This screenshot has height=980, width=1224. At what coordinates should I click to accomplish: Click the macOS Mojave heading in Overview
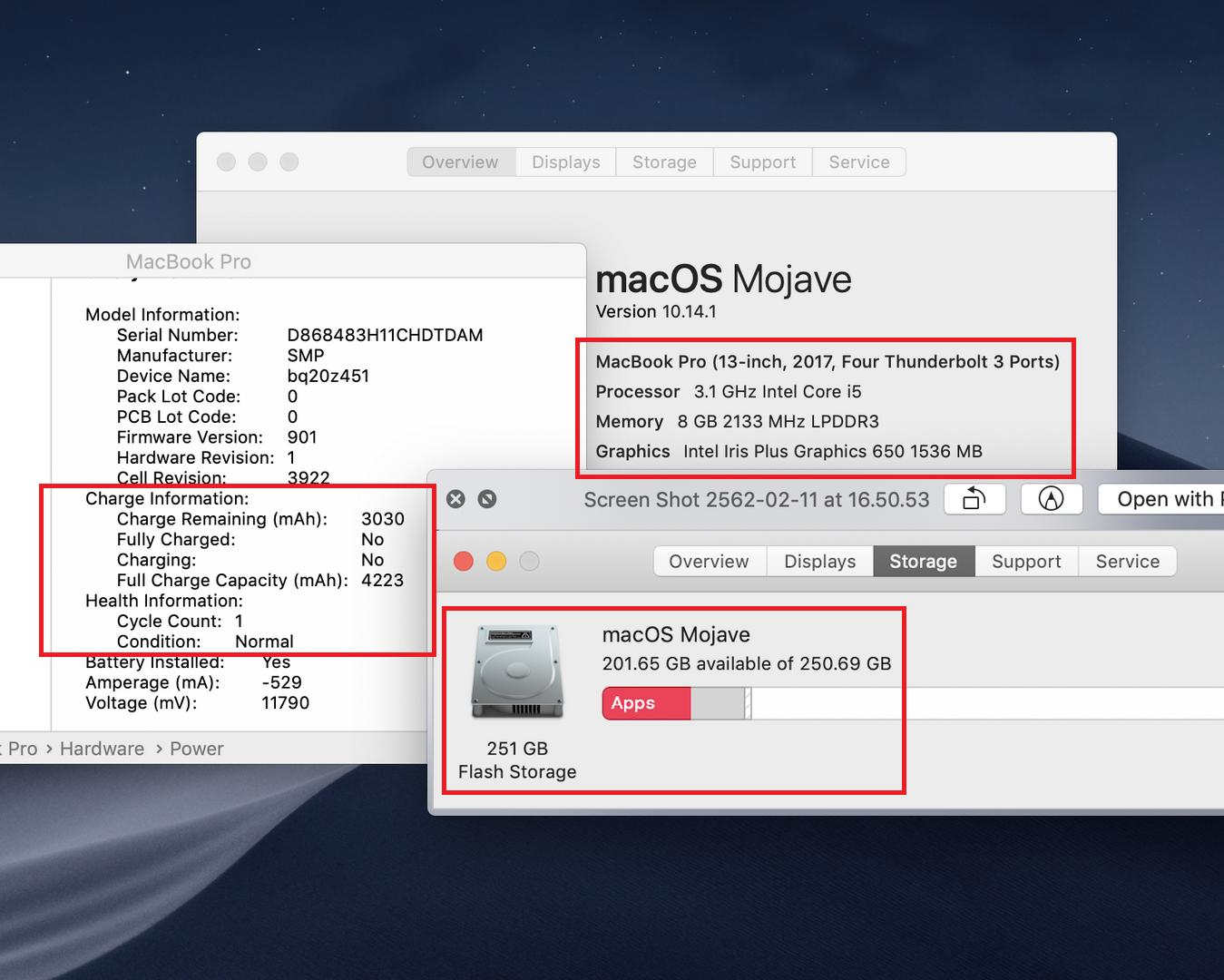pos(723,279)
